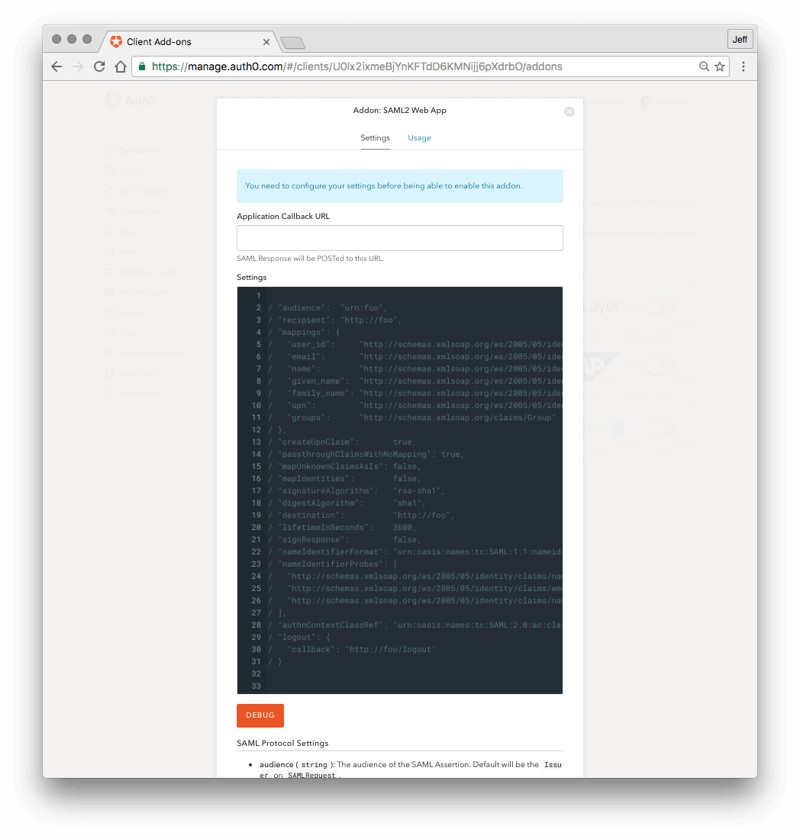
Task: Switch to the Settings tab
Action: point(375,138)
